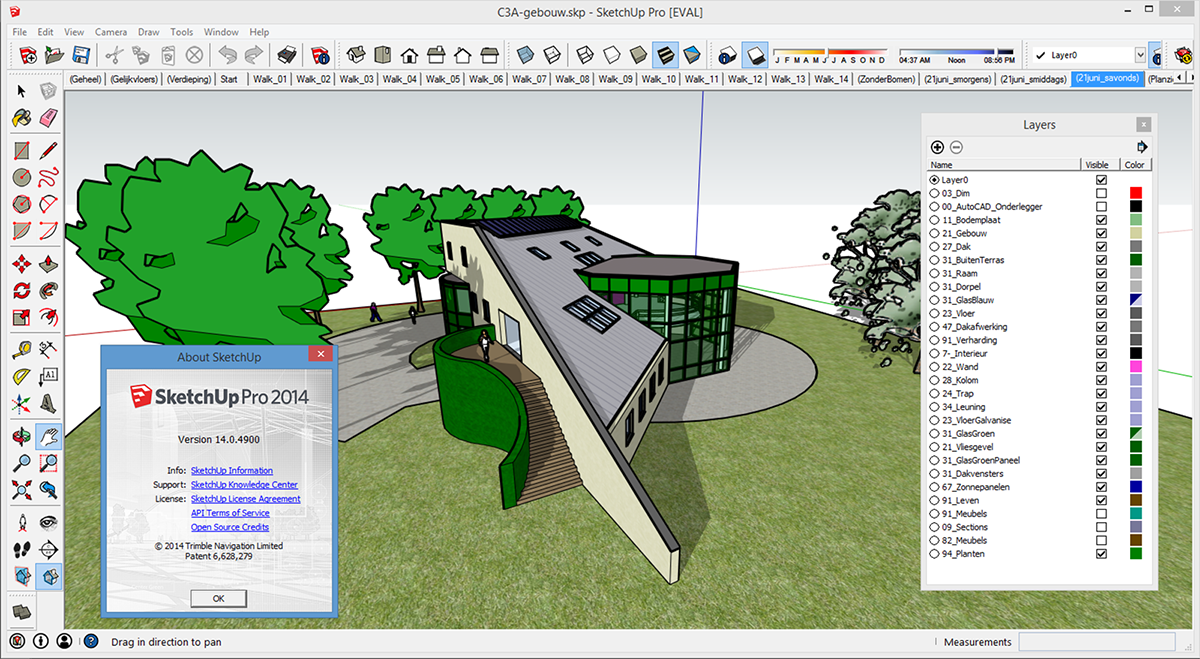Click the red color swatch for 03_Dim

click(1136, 193)
